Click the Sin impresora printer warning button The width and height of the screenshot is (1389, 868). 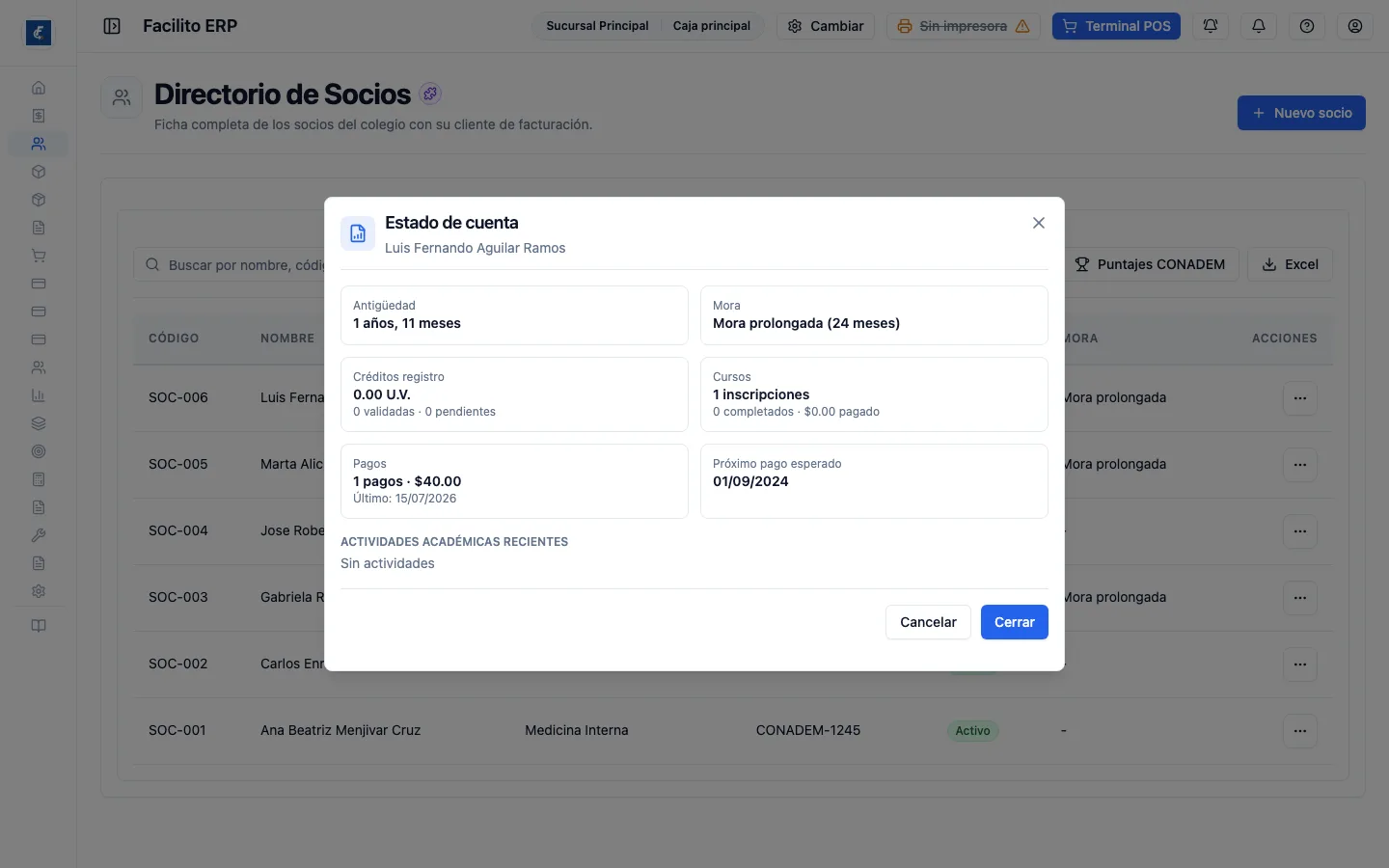coord(963,26)
